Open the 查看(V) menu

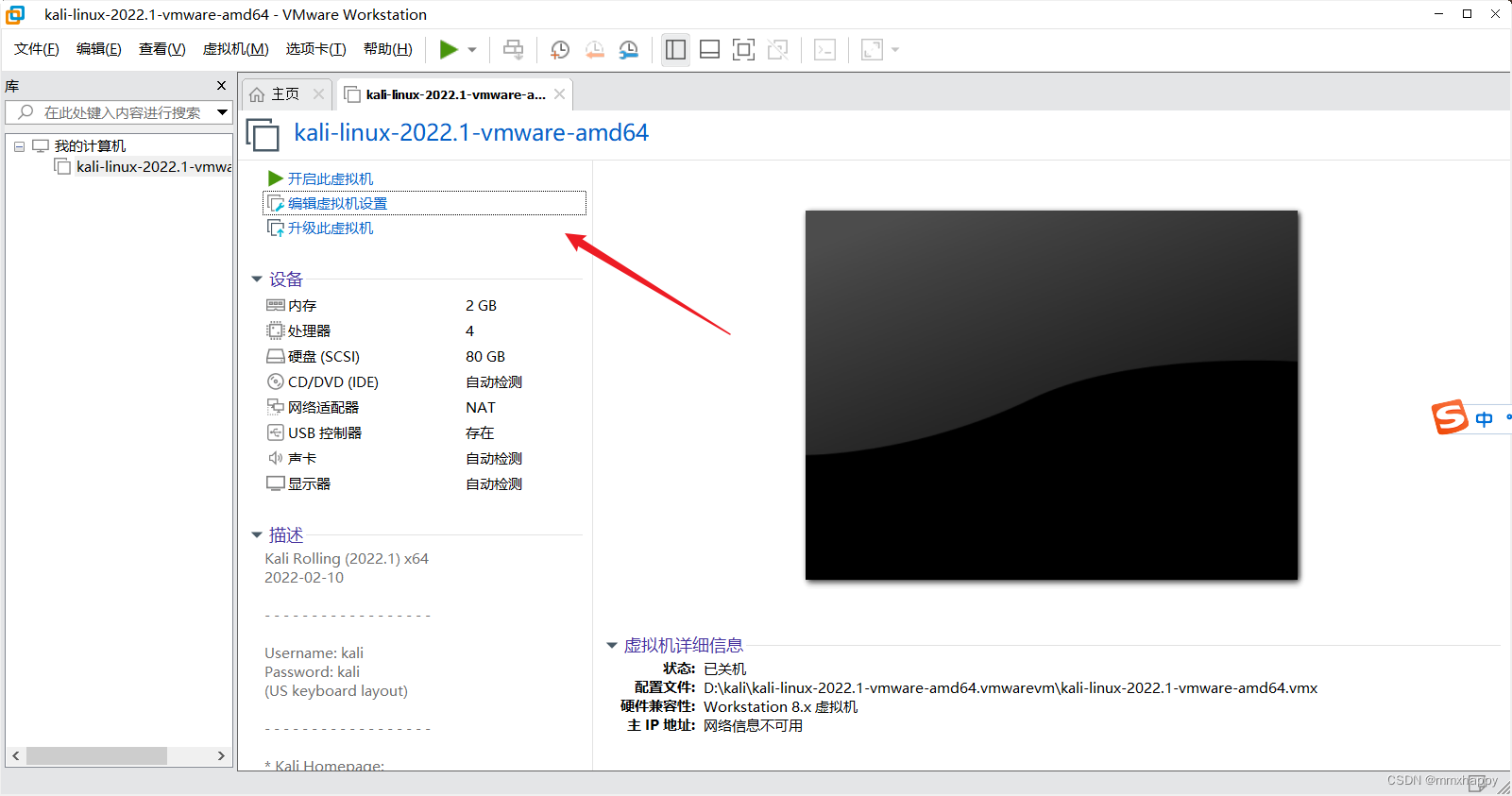click(161, 49)
